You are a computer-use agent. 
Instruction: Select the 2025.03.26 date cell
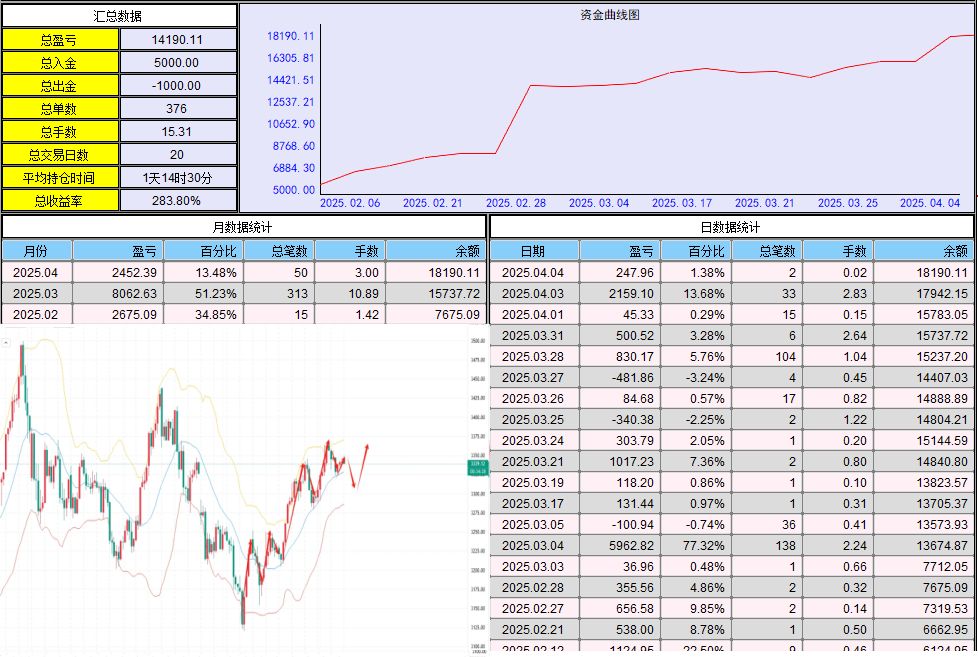pyautogui.click(x=535, y=399)
